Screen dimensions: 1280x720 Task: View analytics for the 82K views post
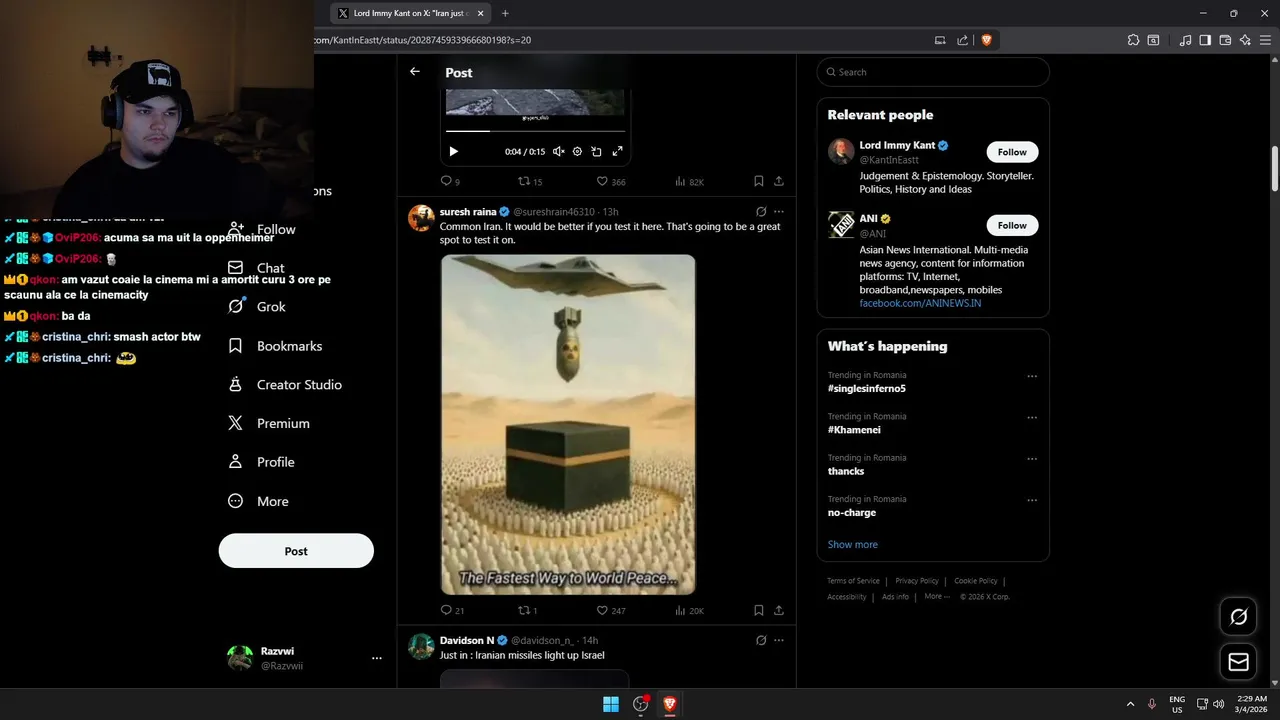tap(689, 181)
